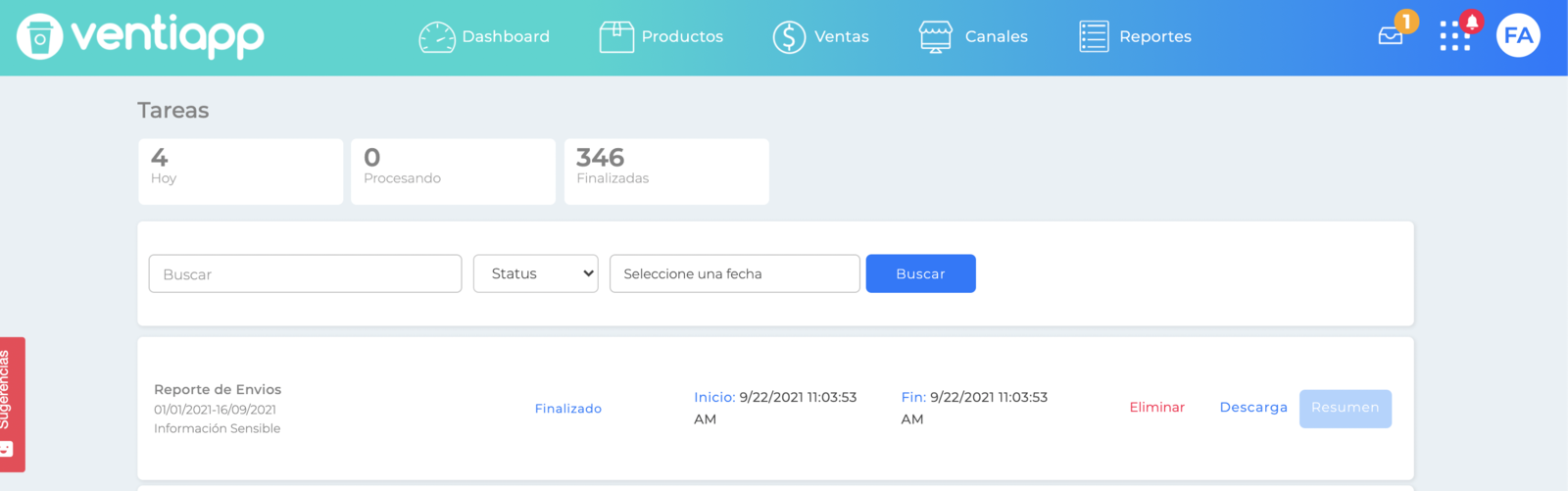Image resolution: width=1568 pixels, height=491 pixels.
Task: Click the date range 01/01/2021-16/09/2021
Action: pos(215,410)
